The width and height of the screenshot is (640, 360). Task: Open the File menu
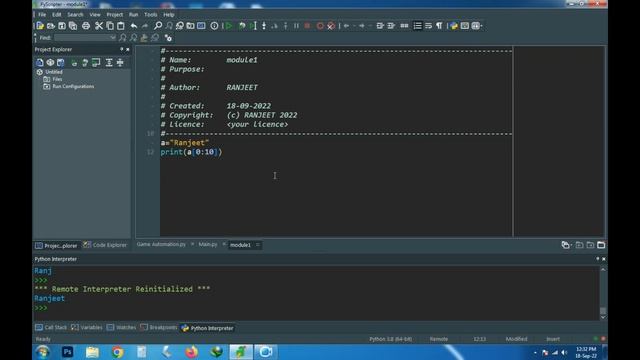point(42,14)
